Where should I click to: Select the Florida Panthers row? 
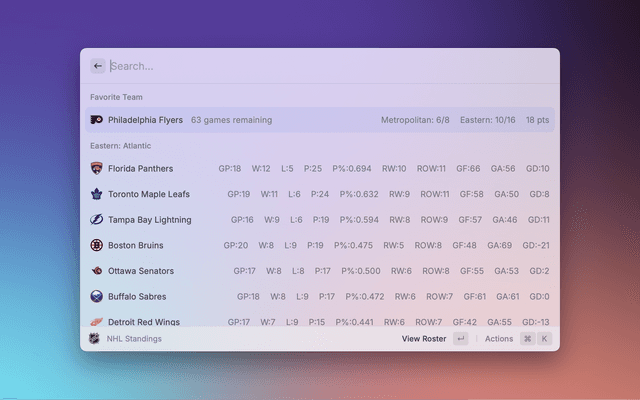point(320,169)
